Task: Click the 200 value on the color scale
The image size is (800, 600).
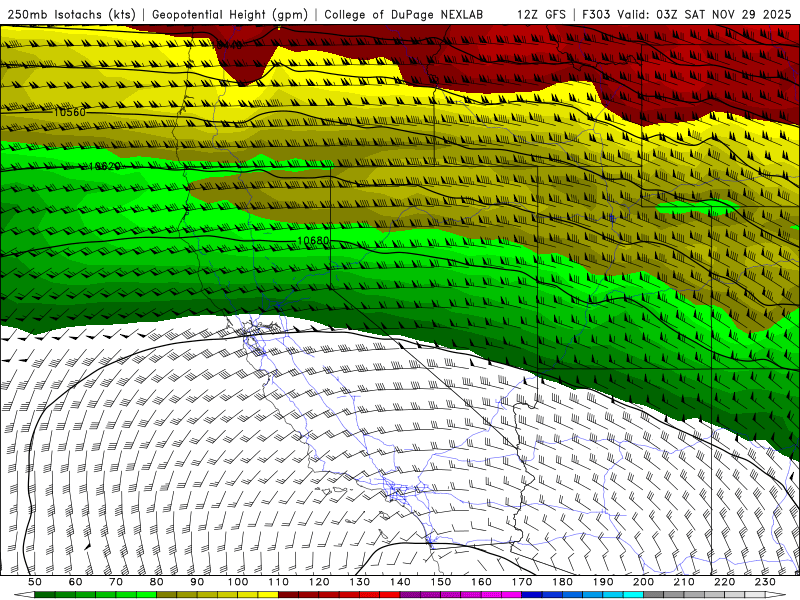Action: [x=643, y=582]
